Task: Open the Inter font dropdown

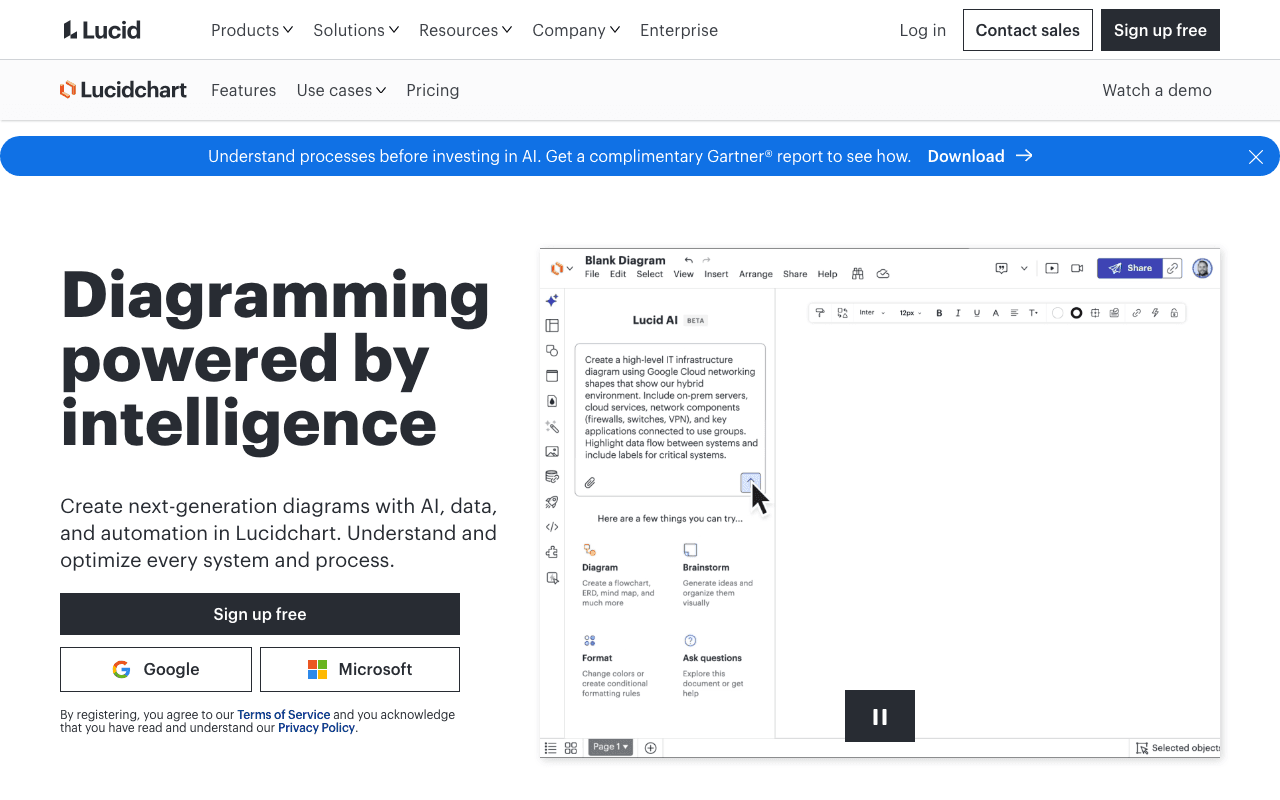Action: [872, 313]
